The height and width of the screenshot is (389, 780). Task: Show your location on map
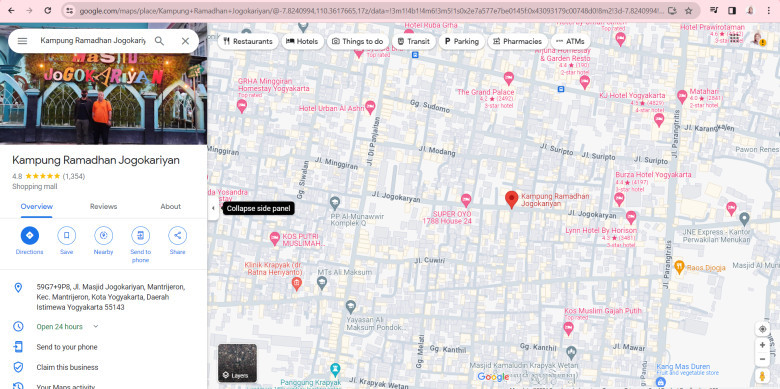[762, 329]
